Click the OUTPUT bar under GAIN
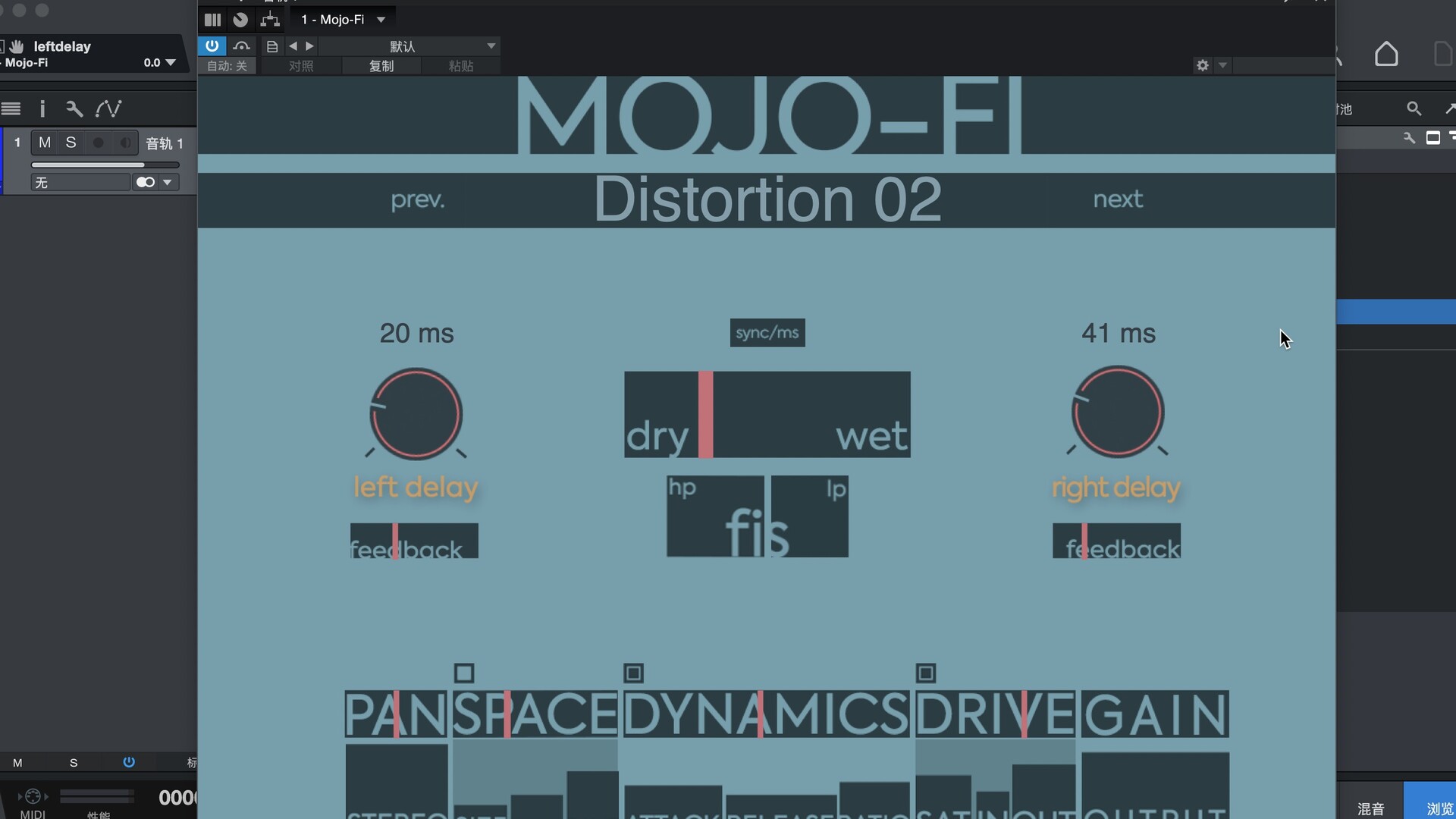Viewport: 1456px width, 819px height. click(x=1155, y=785)
